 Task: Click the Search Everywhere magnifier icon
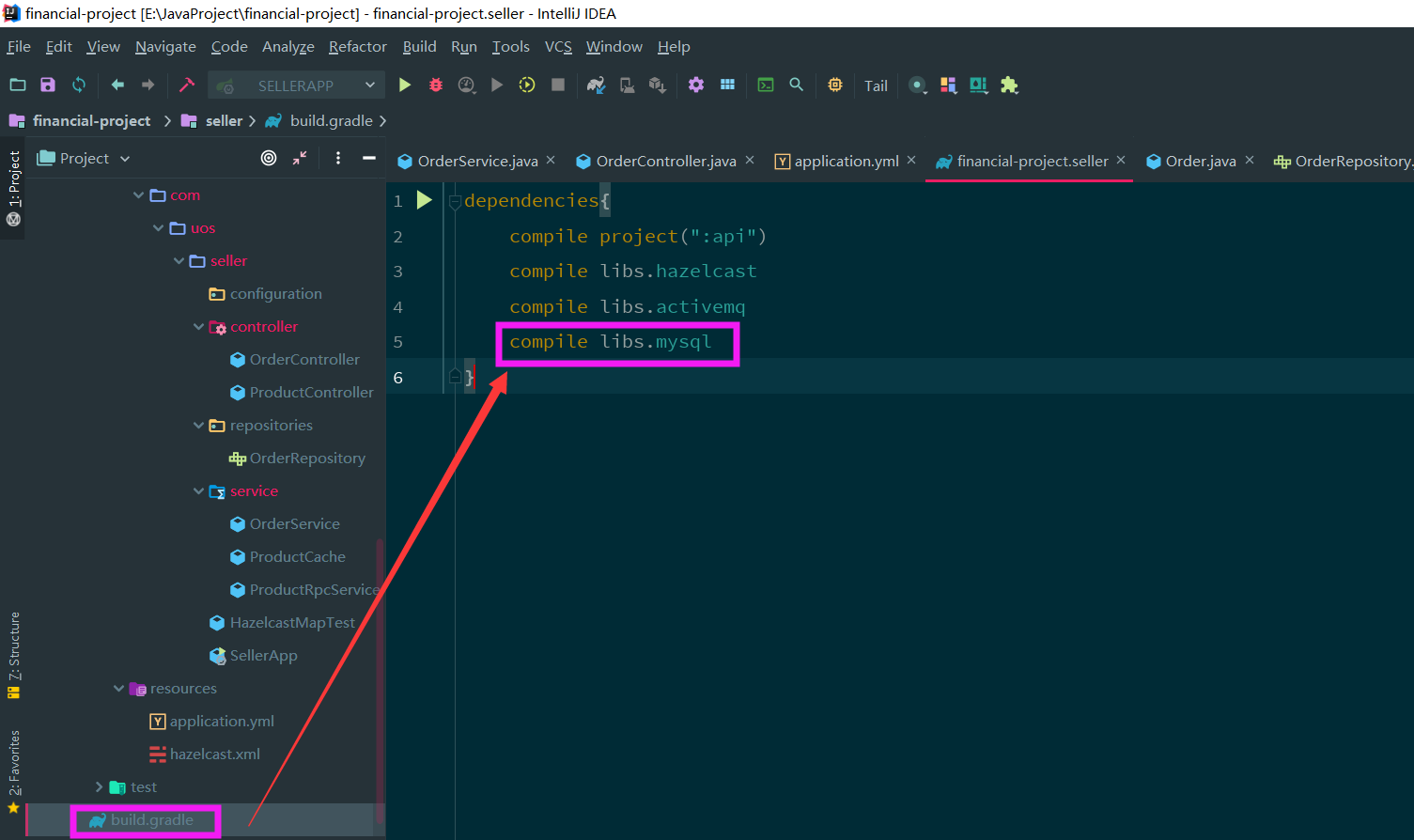click(796, 86)
